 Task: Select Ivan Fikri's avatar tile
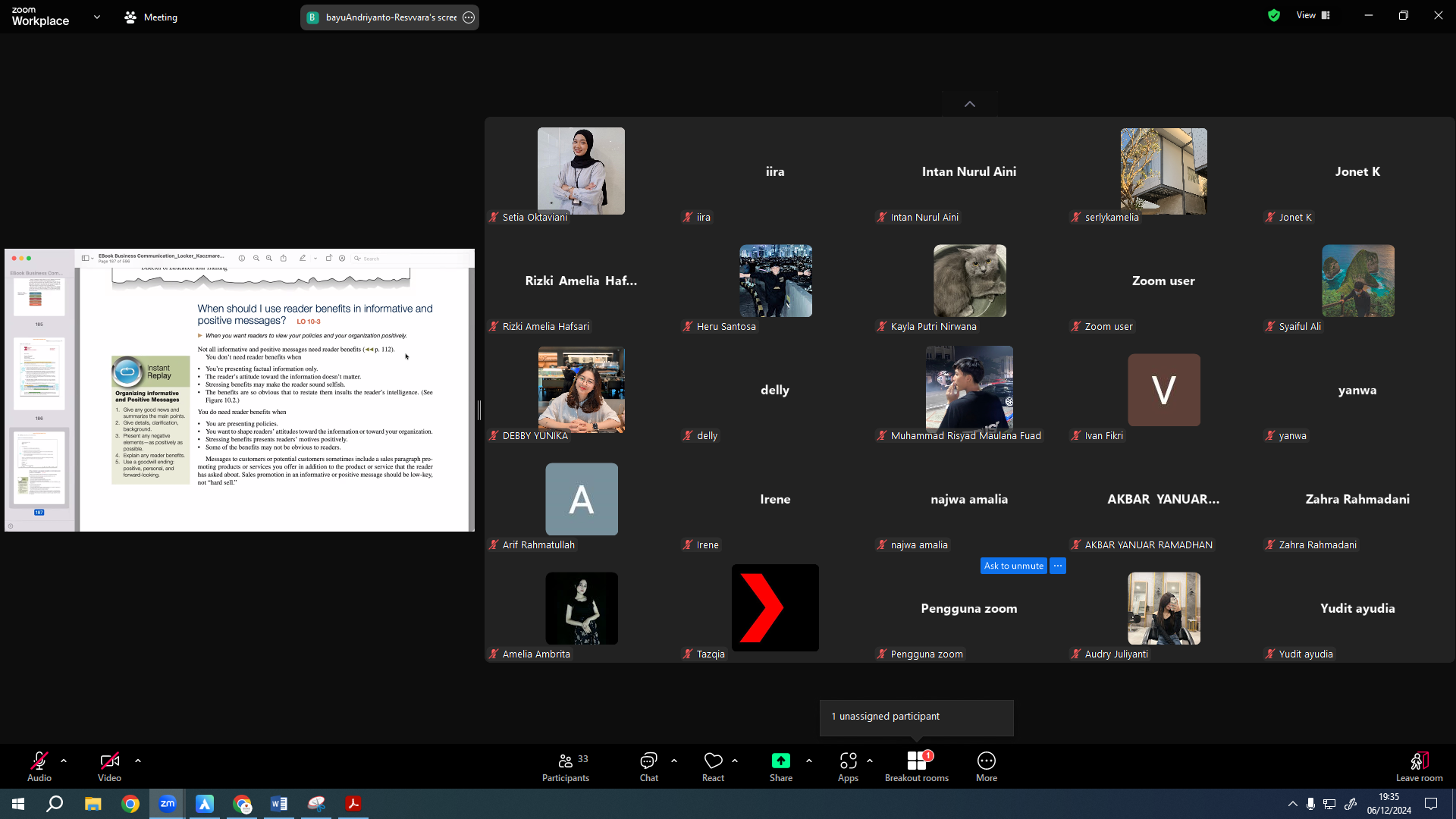[1163, 390]
